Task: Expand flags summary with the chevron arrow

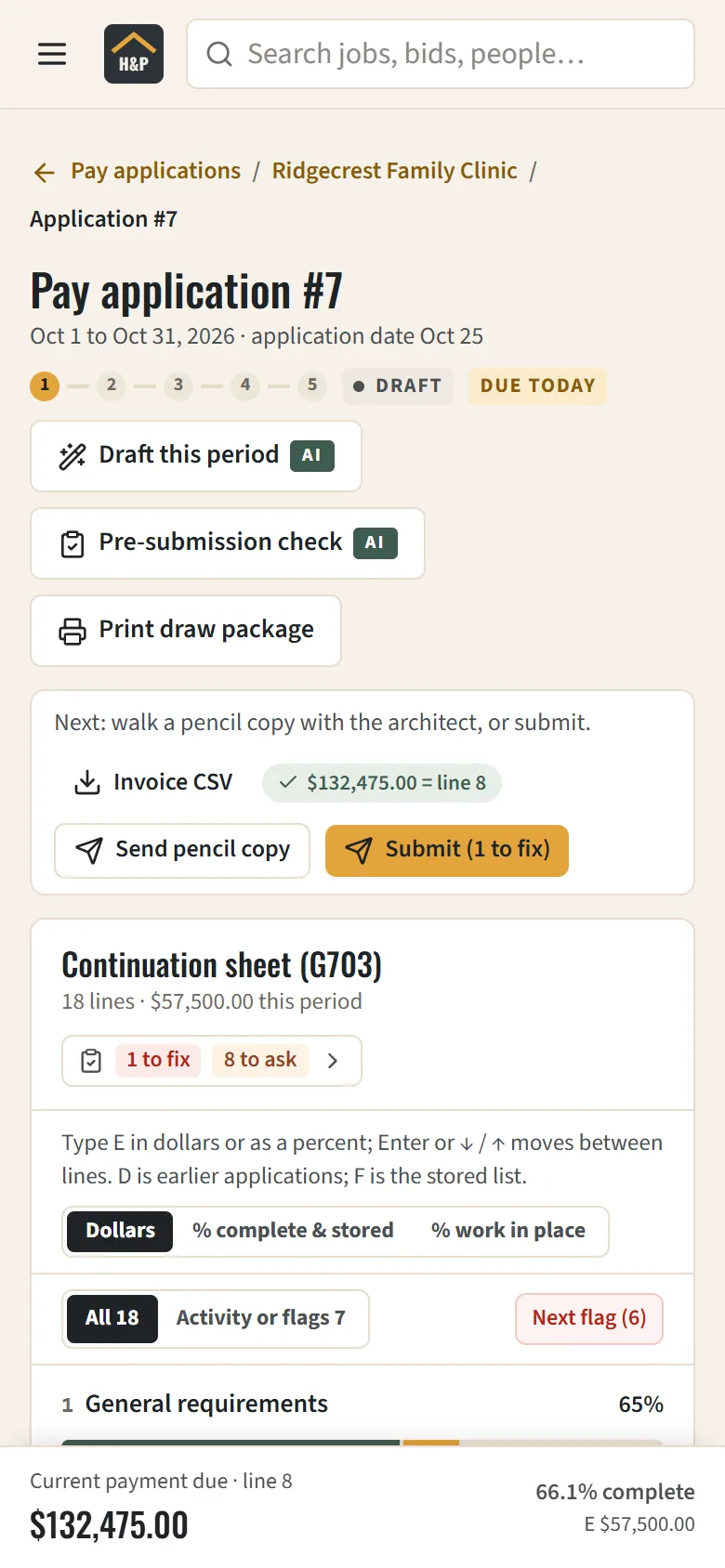Action: (x=333, y=1061)
